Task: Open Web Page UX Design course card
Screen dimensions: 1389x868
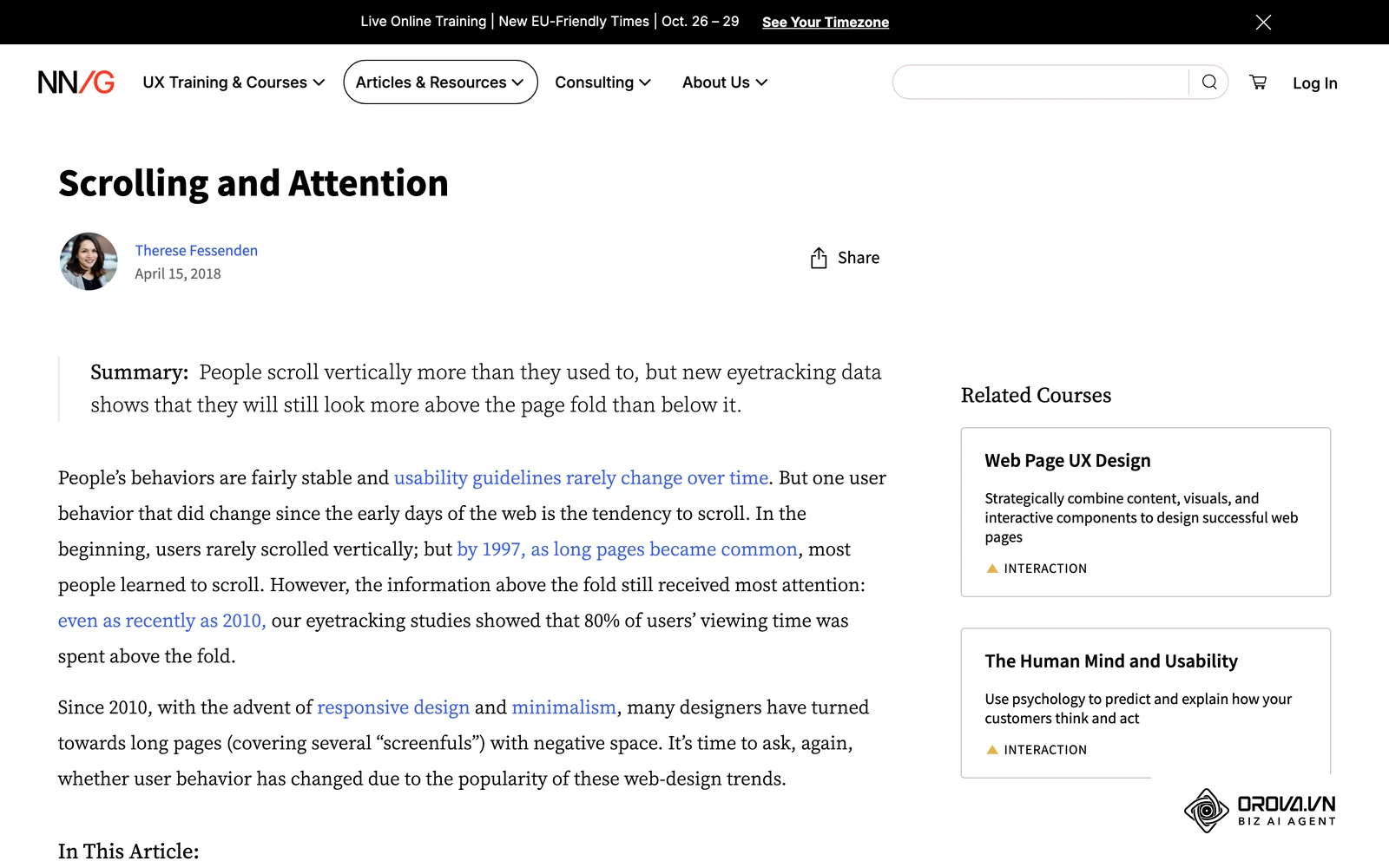Action: pos(1145,512)
